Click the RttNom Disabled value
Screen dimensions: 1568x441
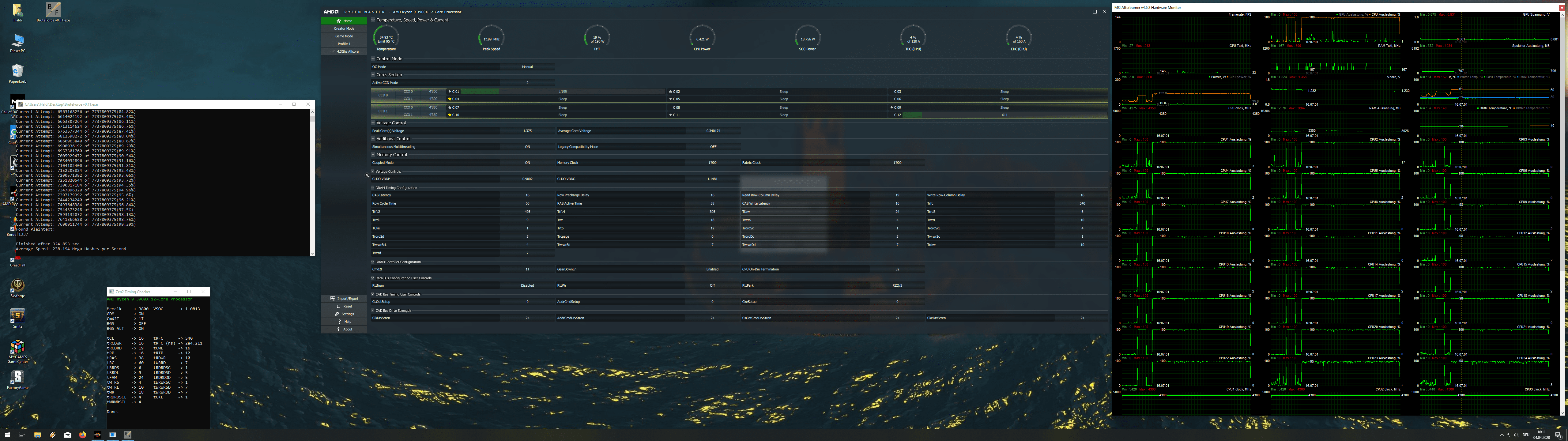(x=527, y=286)
